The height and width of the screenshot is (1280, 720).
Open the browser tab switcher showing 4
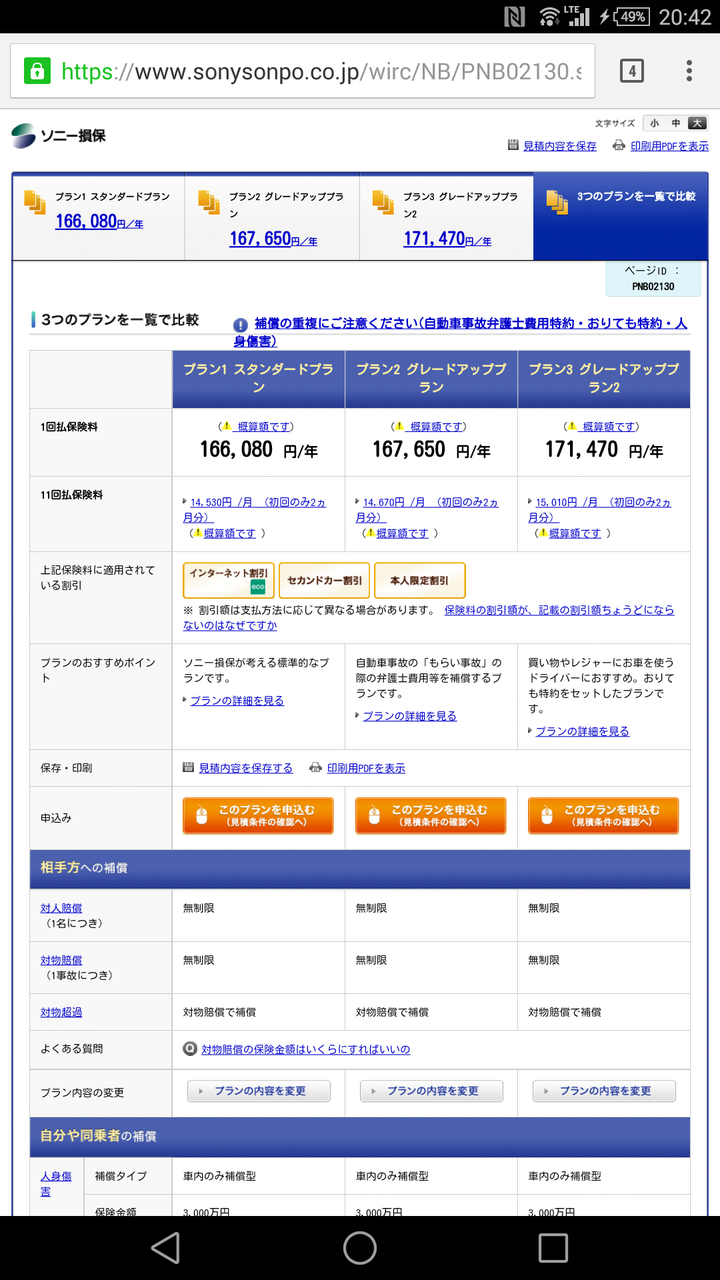pos(631,71)
